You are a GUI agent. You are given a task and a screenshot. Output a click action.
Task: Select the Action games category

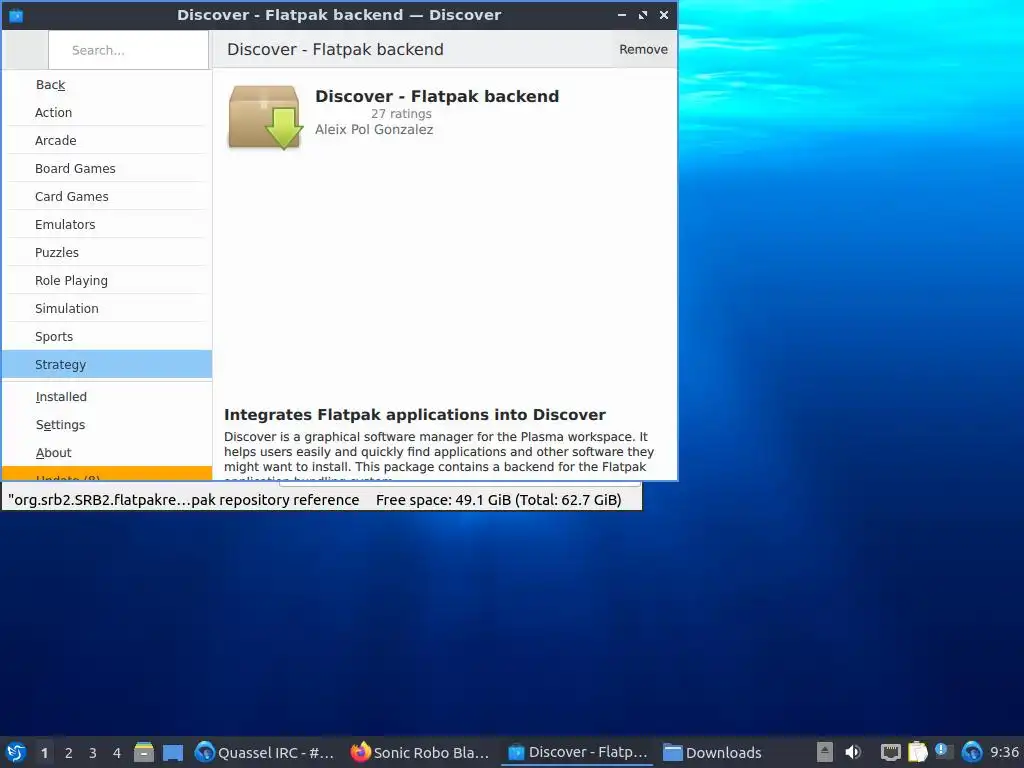click(x=108, y=112)
